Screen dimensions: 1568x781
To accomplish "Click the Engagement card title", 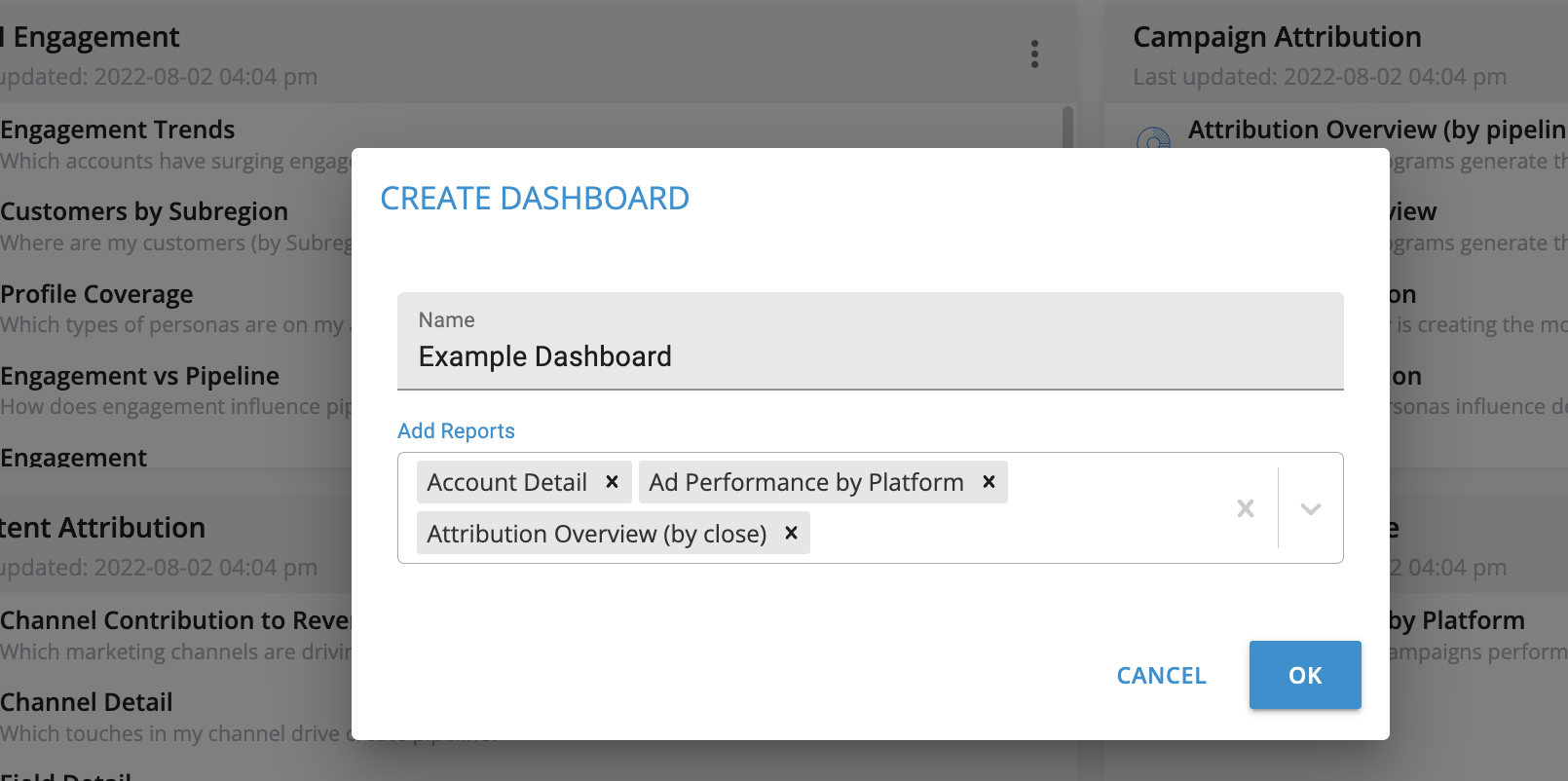I will pos(90,37).
